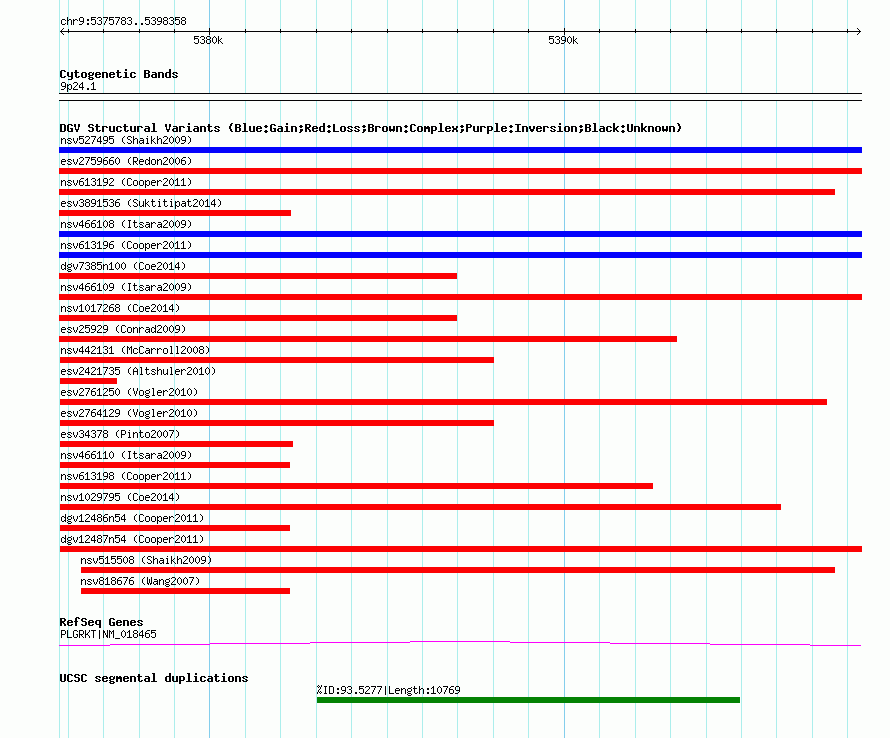Click the dgv7385n100 Coe2014 red bar
Viewport: 890px width, 738px height.
coord(258,276)
